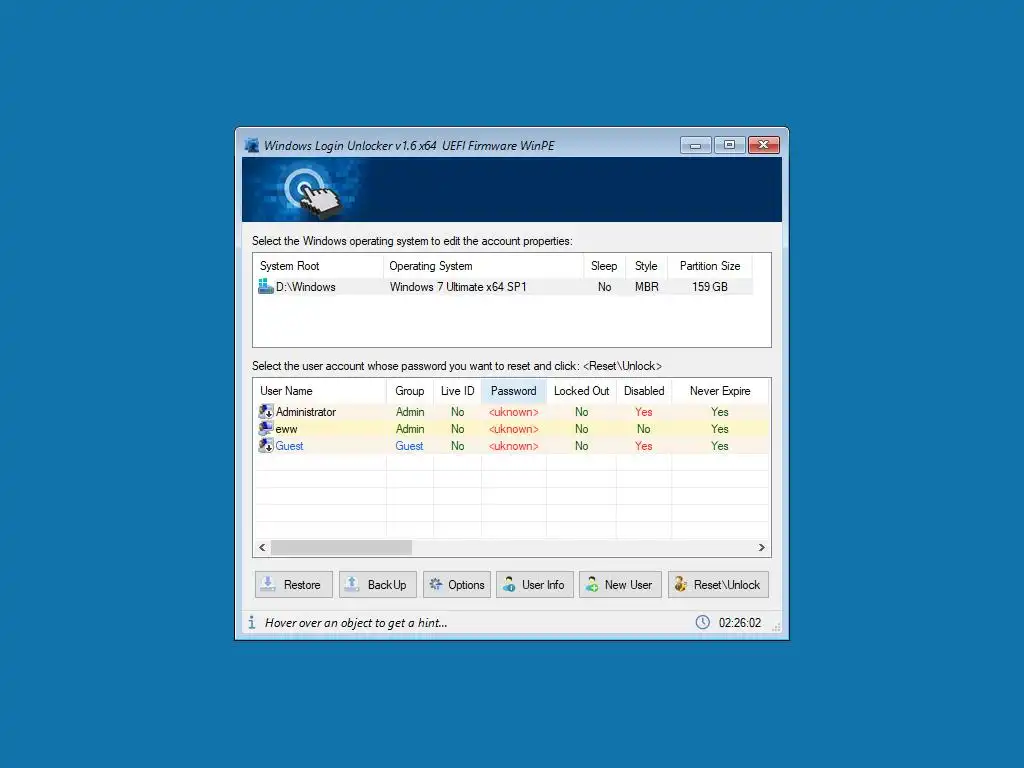Click the Password column header
This screenshot has width=1024, height=768.
coord(513,391)
